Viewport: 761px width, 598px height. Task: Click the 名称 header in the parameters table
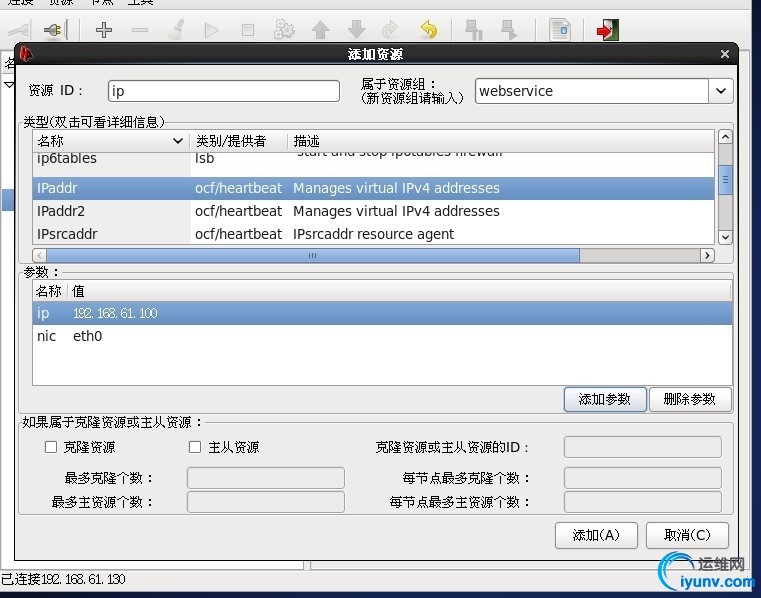coord(49,291)
